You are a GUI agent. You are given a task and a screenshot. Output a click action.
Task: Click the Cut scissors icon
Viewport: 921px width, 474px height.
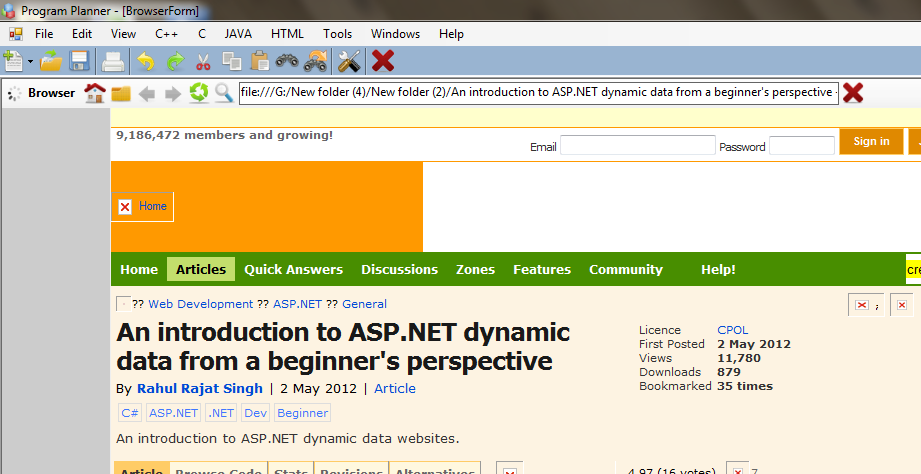tap(203, 62)
